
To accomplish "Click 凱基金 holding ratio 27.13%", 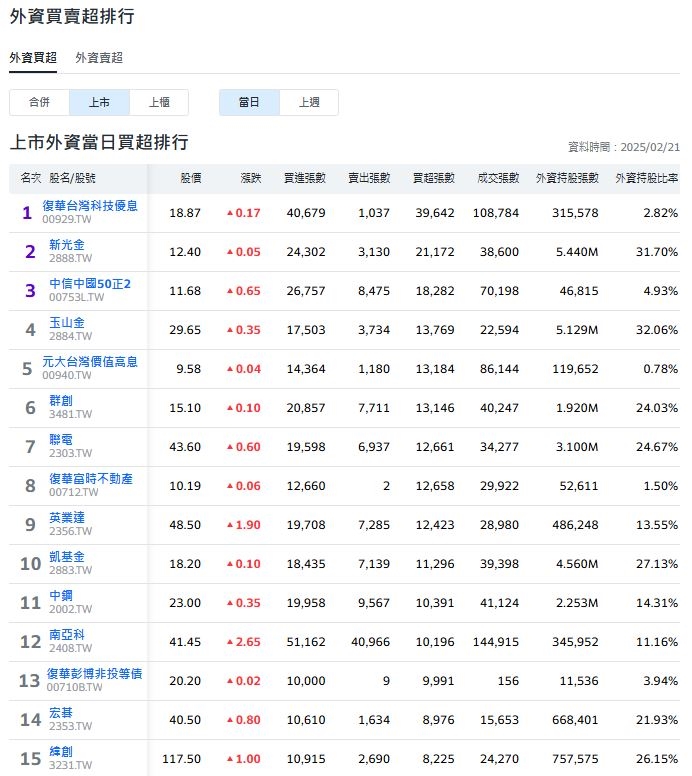I will (657, 564).
